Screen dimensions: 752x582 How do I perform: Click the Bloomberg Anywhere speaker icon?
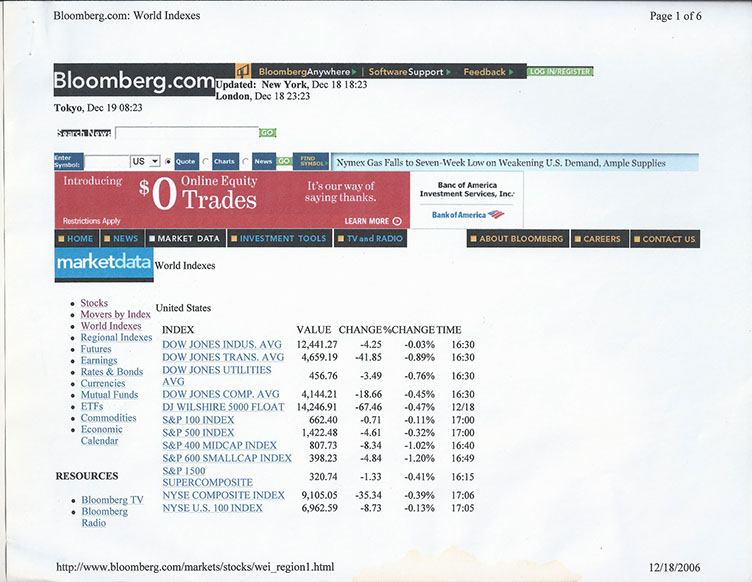243,71
